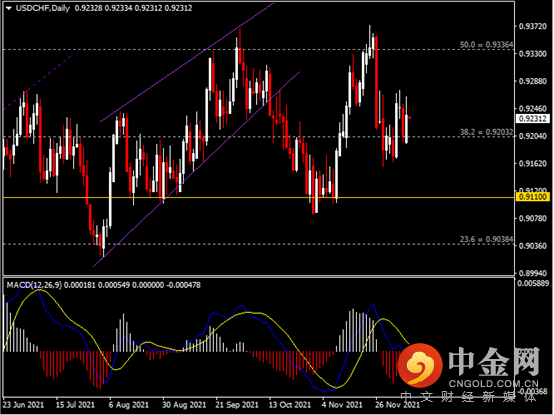This screenshot has height=415, width=554.
Task: Select the 21 Sep 2021 date label
Action: [237, 405]
